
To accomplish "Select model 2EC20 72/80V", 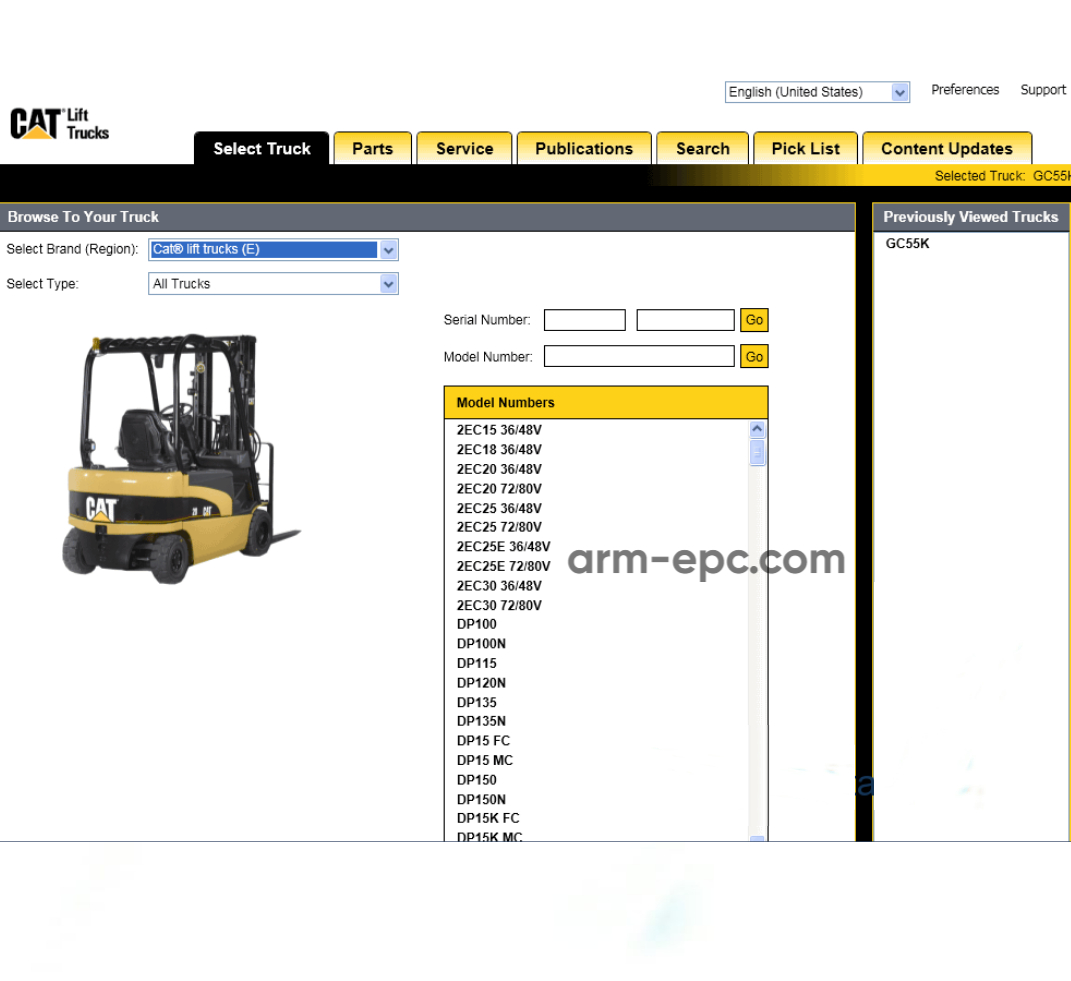I will point(499,488).
